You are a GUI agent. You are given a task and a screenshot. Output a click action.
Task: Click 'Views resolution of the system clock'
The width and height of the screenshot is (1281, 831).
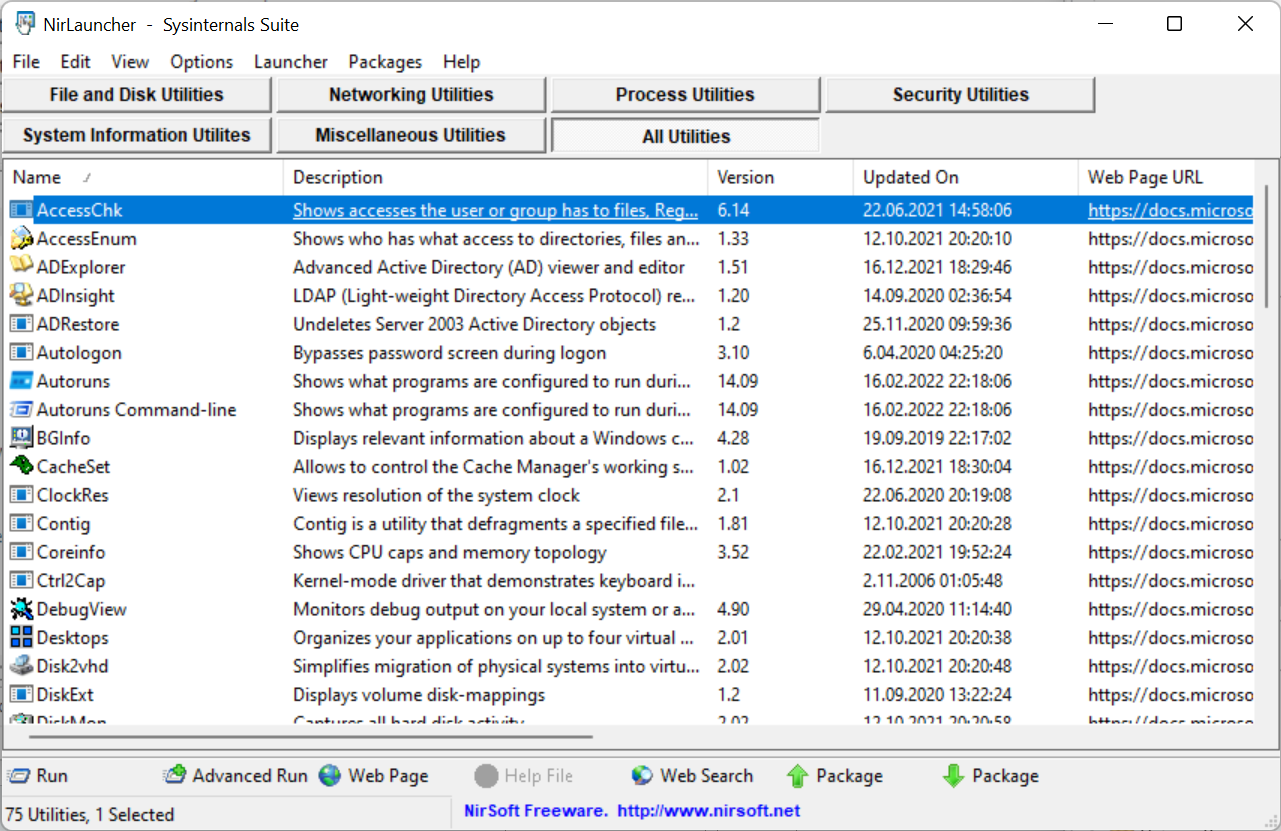click(x=436, y=495)
